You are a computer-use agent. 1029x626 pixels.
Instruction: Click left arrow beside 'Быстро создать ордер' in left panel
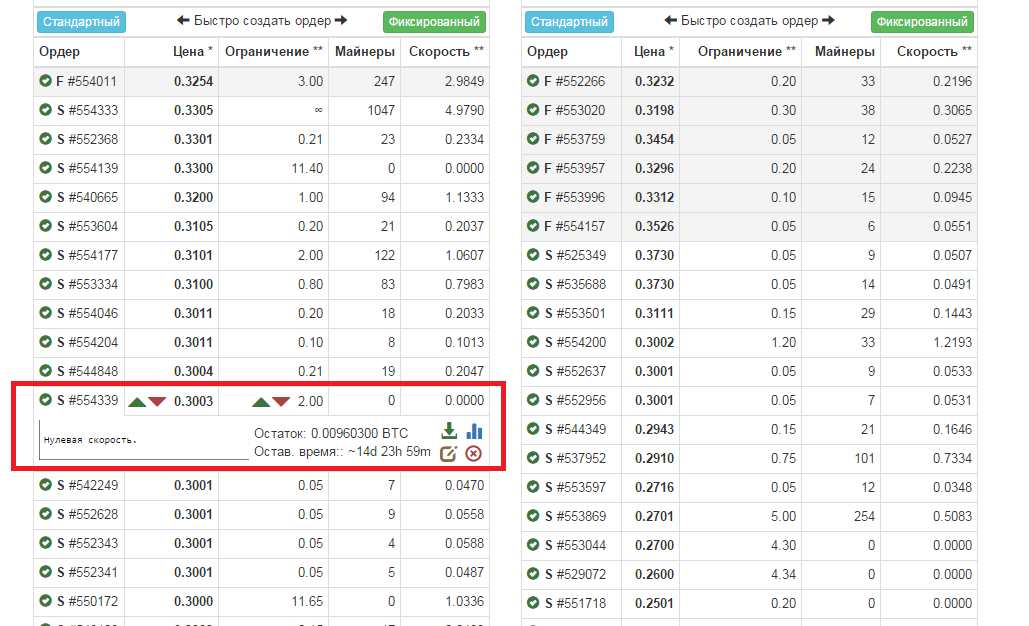coord(183,20)
